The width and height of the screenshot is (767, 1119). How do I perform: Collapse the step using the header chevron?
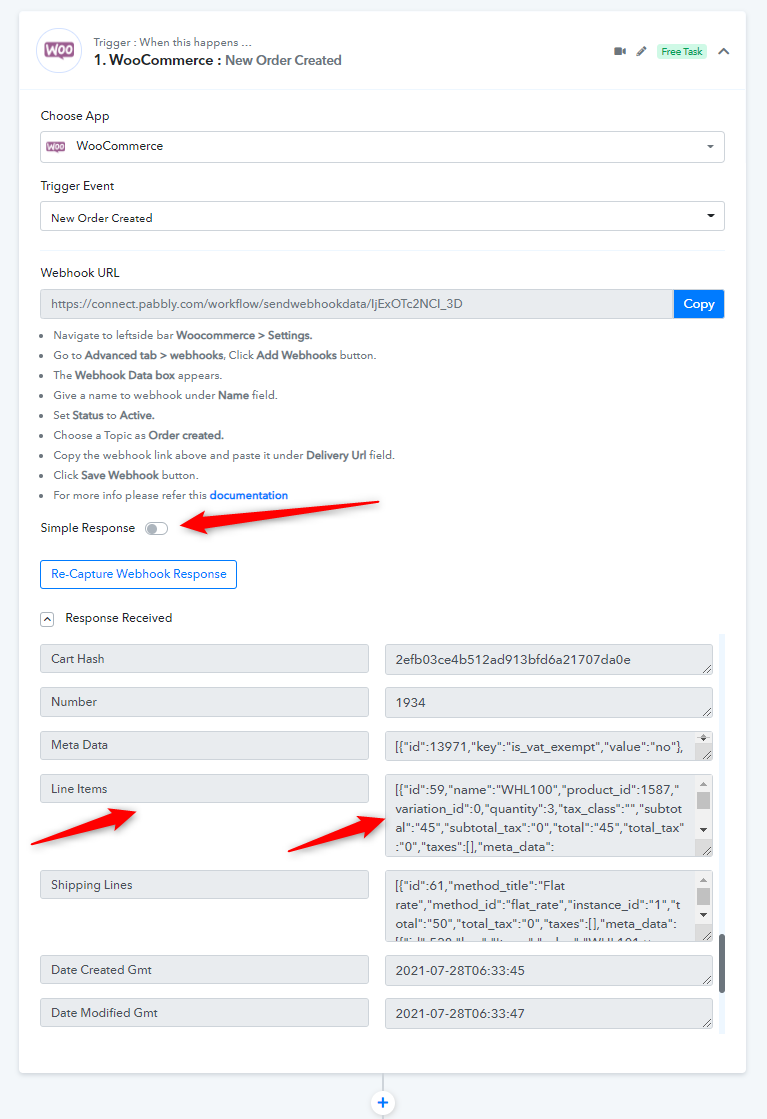(x=723, y=51)
